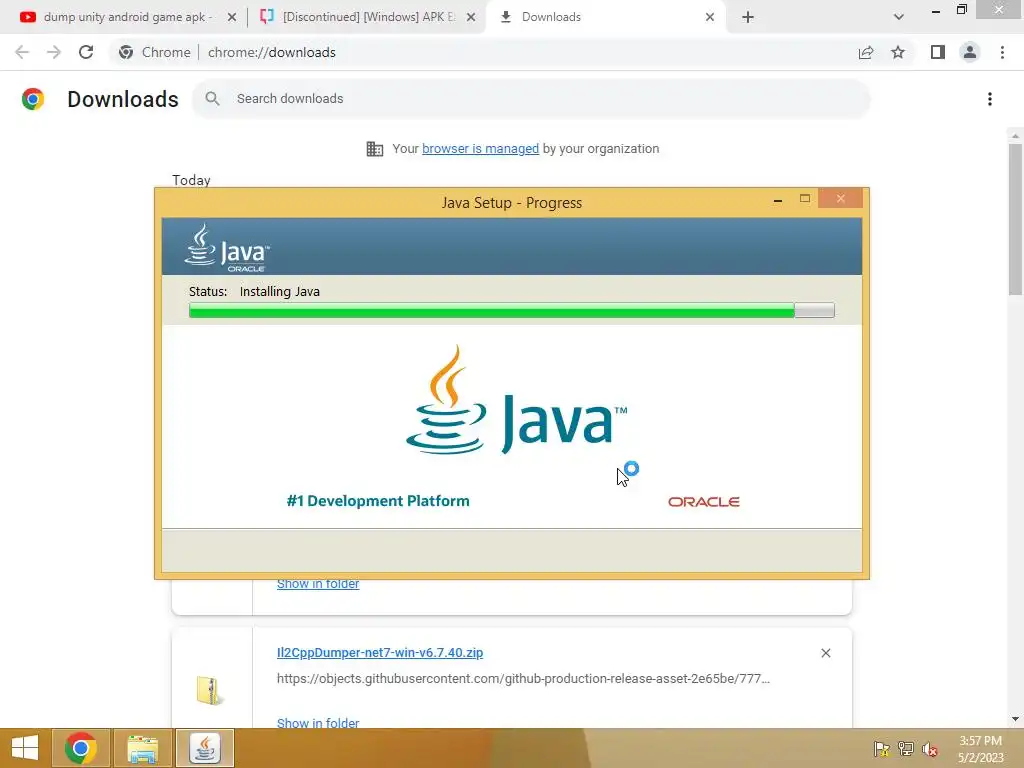This screenshot has height=768, width=1024.
Task: Click scrollbar down arrow
Action: click(x=1015, y=719)
